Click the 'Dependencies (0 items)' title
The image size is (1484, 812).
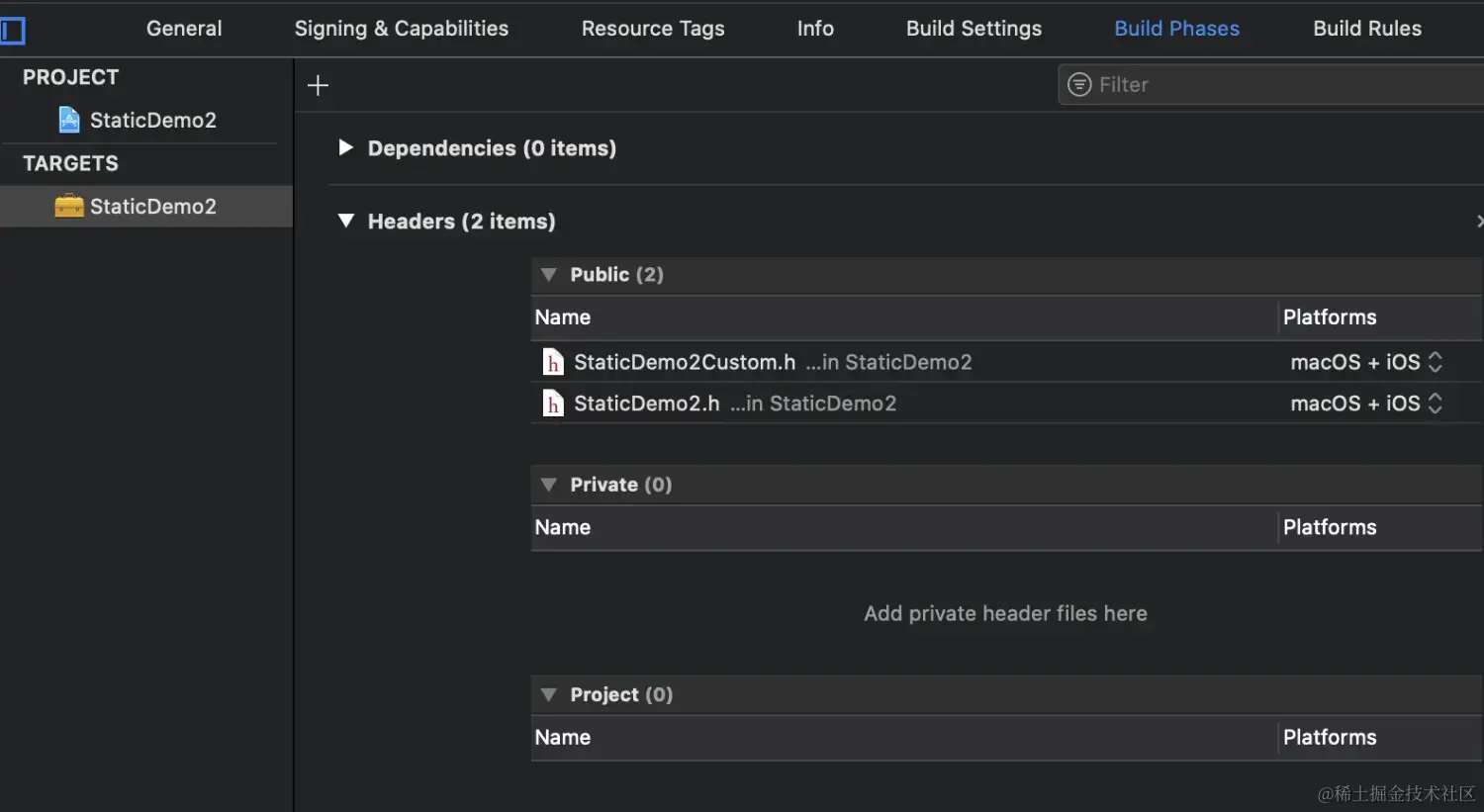pyautogui.click(x=492, y=148)
